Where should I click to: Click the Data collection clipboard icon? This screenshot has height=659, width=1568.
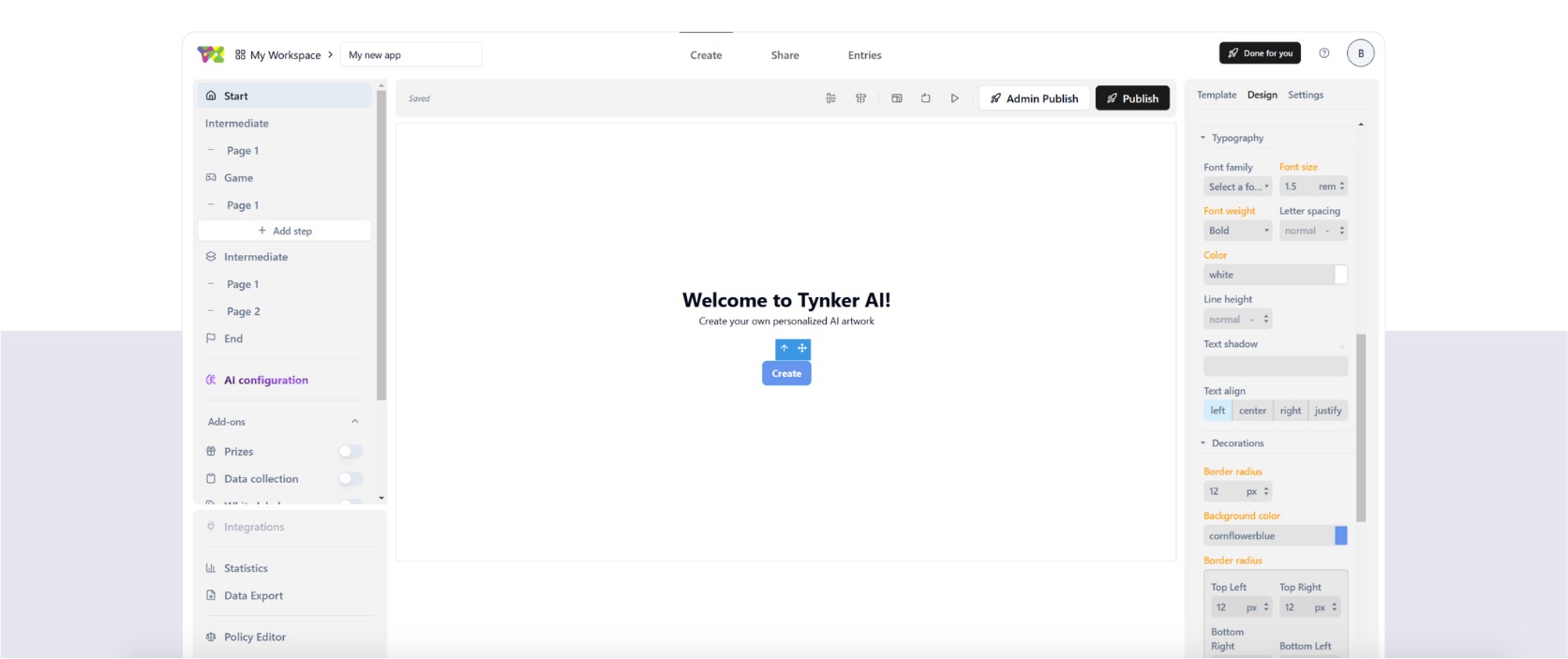211,478
